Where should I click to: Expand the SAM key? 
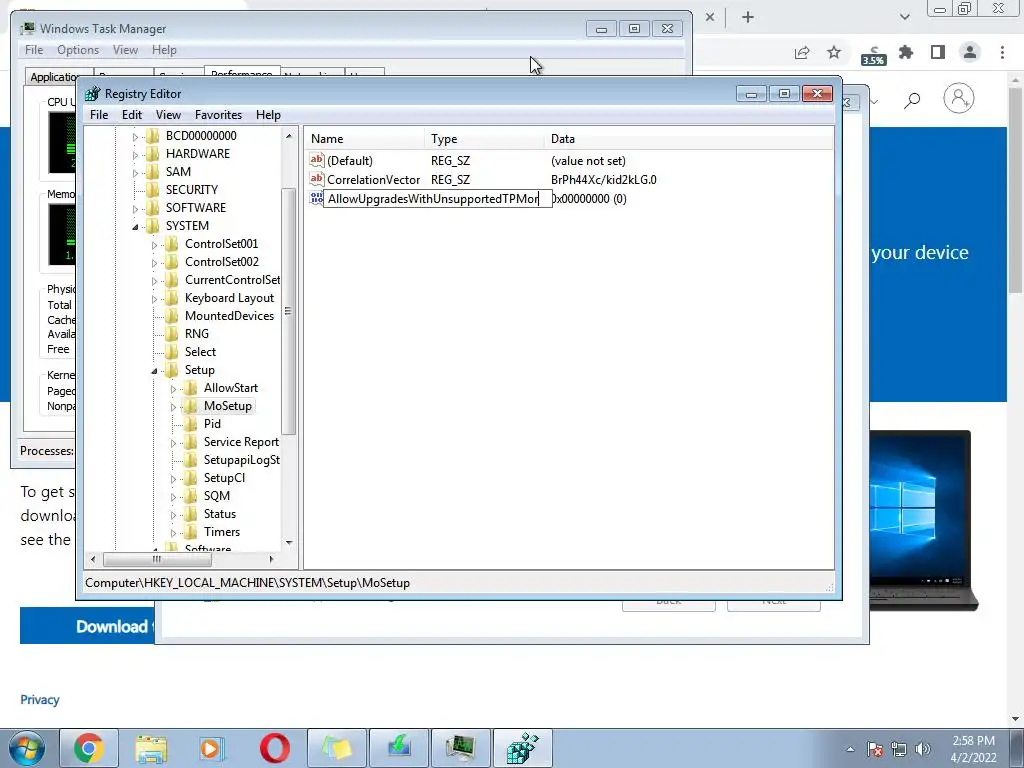(x=135, y=172)
